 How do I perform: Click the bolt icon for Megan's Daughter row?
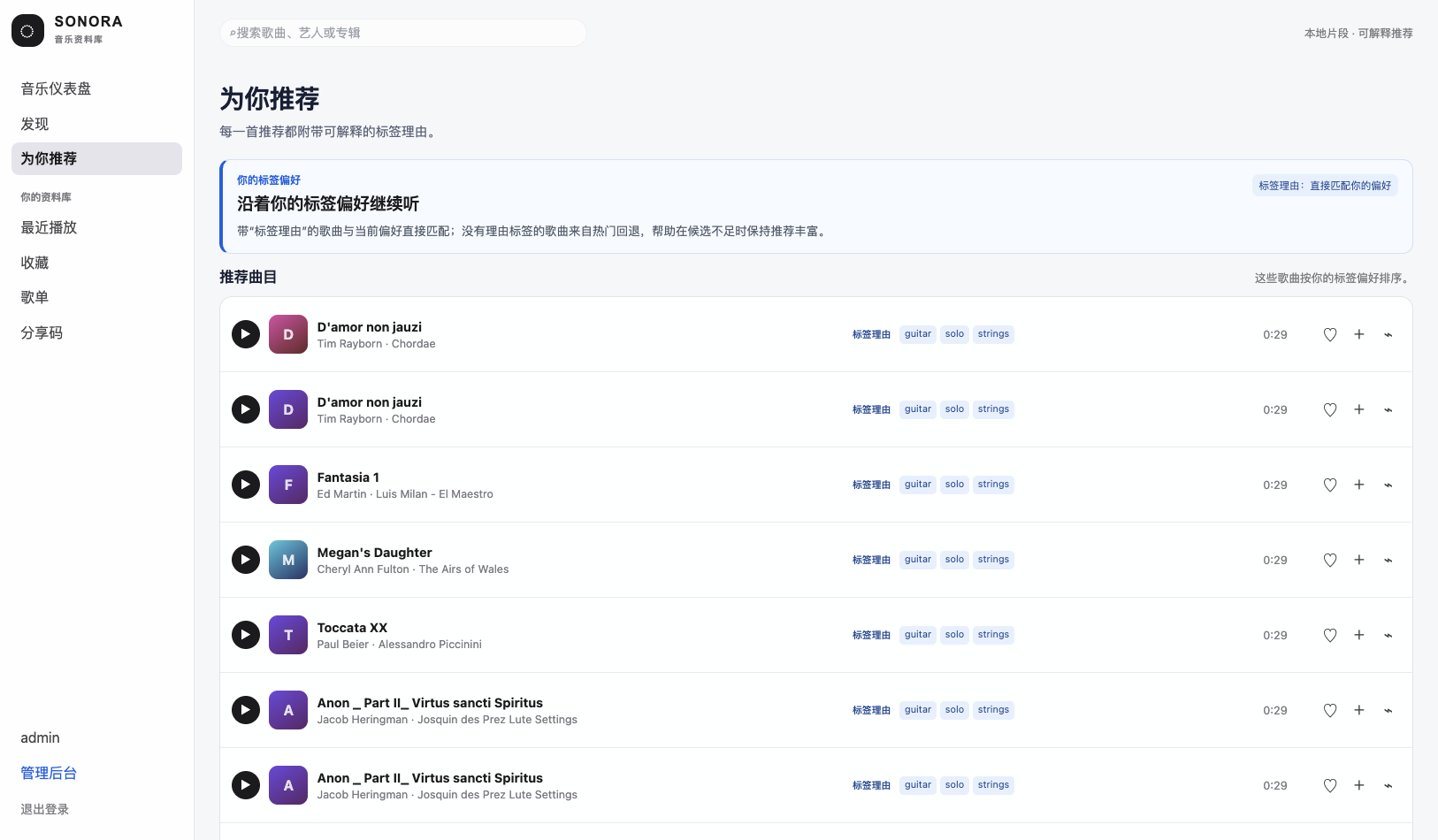[1388, 560]
